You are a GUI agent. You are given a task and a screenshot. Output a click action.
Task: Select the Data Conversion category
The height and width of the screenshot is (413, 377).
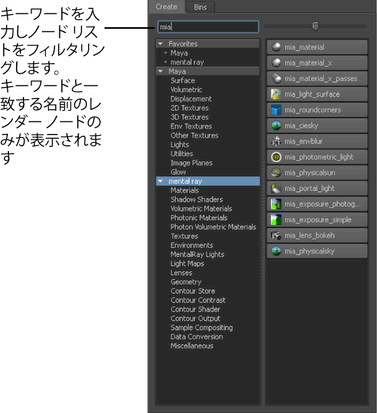point(197,337)
